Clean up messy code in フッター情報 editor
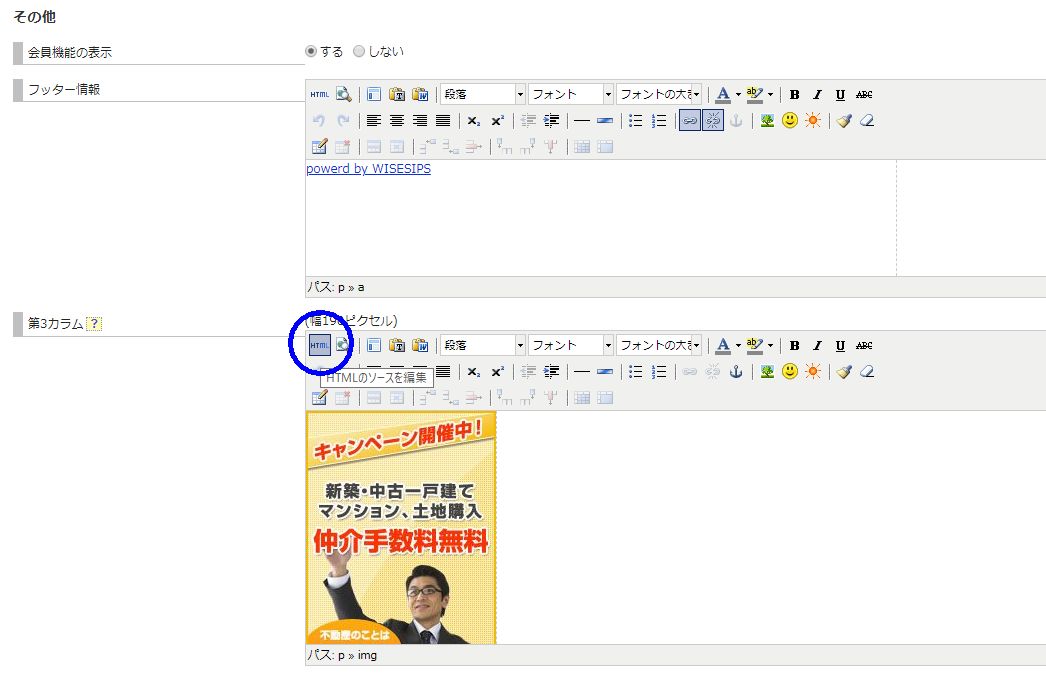 (844, 121)
